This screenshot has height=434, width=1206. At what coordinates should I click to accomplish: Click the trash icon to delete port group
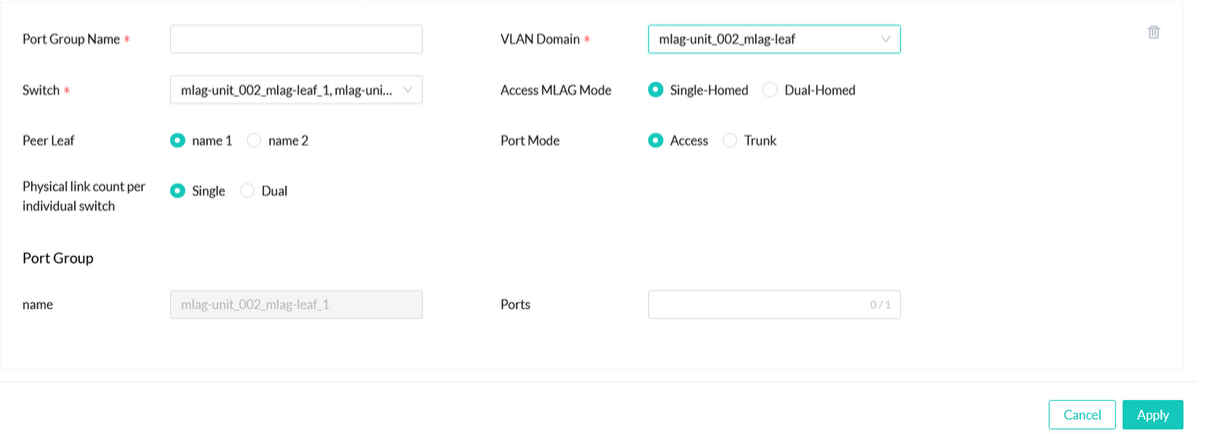click(1153, 32)
